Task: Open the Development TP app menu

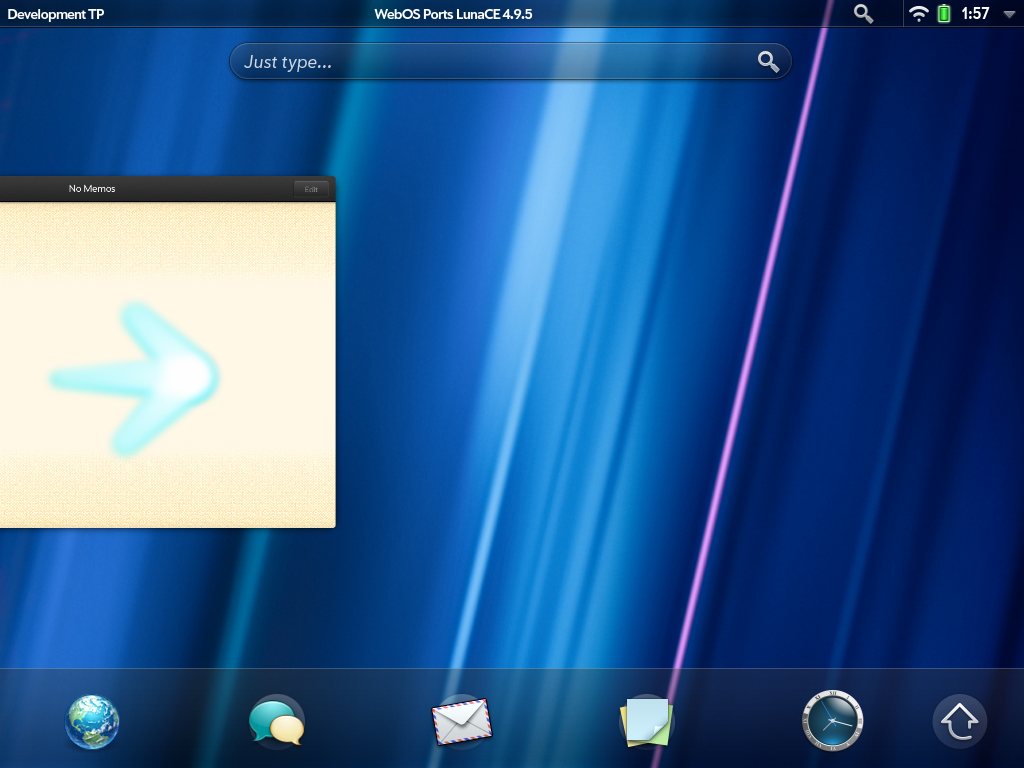Action: coord(55,14)
